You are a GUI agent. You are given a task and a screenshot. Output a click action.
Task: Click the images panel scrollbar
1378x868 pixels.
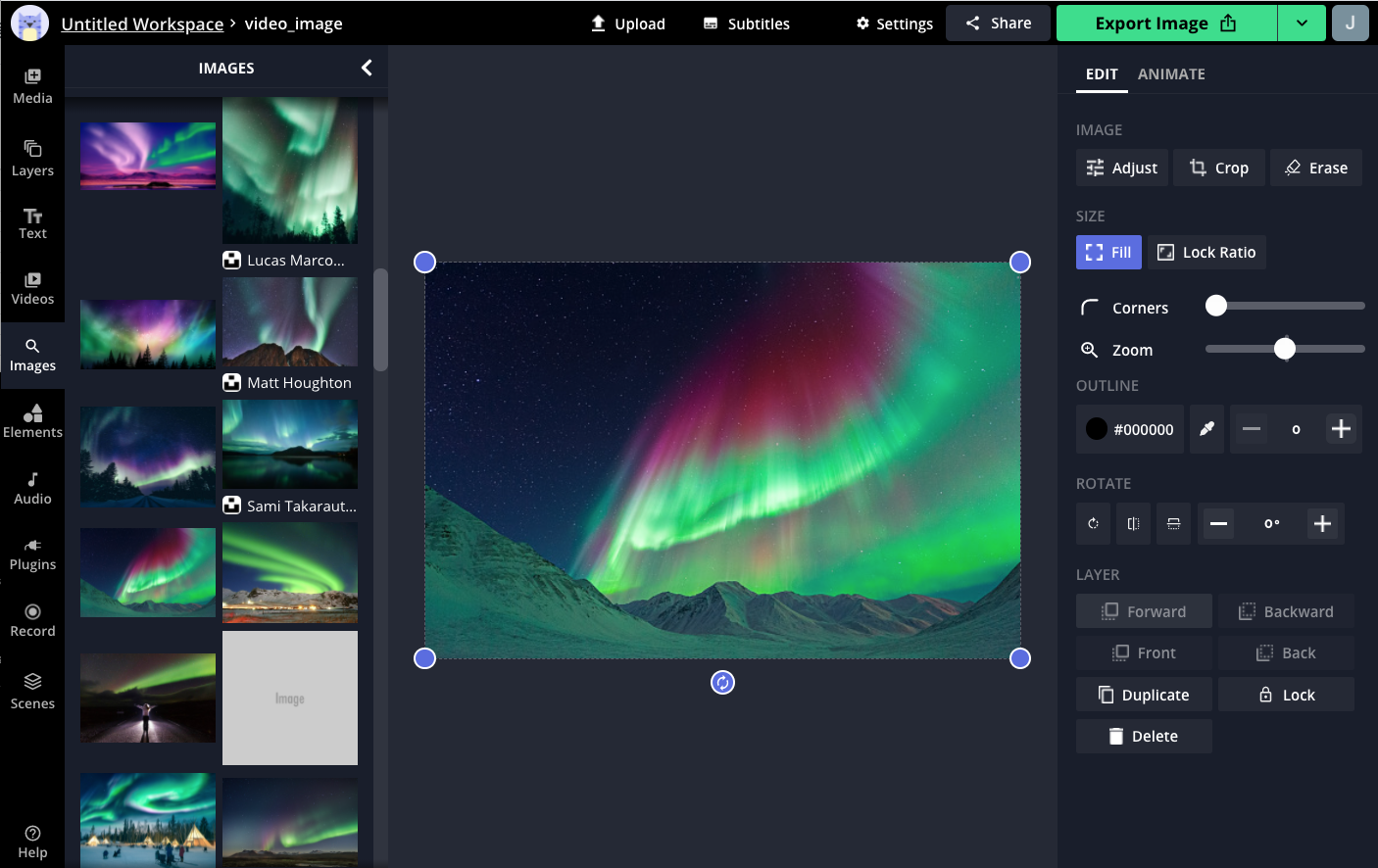(x=380, y=320)
